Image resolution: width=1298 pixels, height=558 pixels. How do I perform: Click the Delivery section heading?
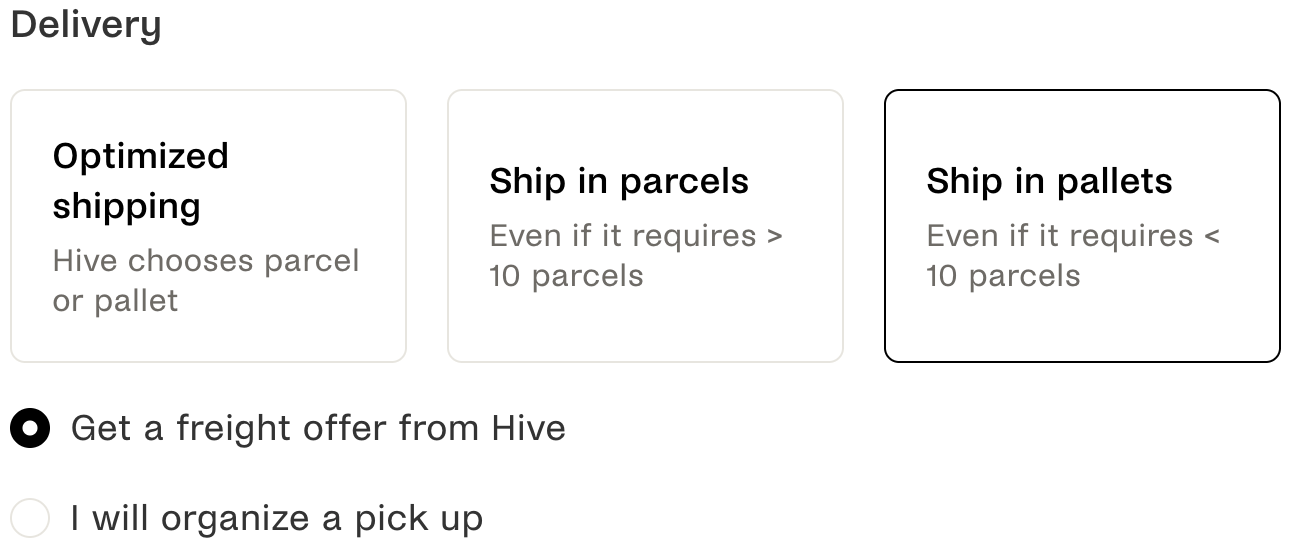pyautogui.click(x=86, y=26)
